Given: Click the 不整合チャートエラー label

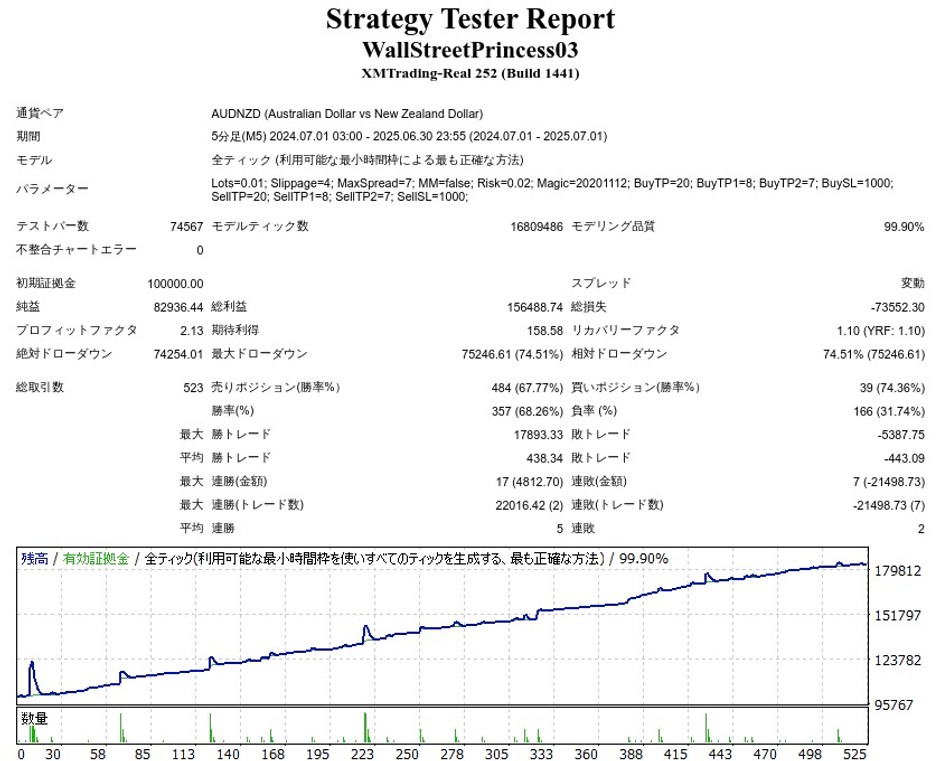Looking at the screenshot, I should pyautogui.click(x=76, y=249).
